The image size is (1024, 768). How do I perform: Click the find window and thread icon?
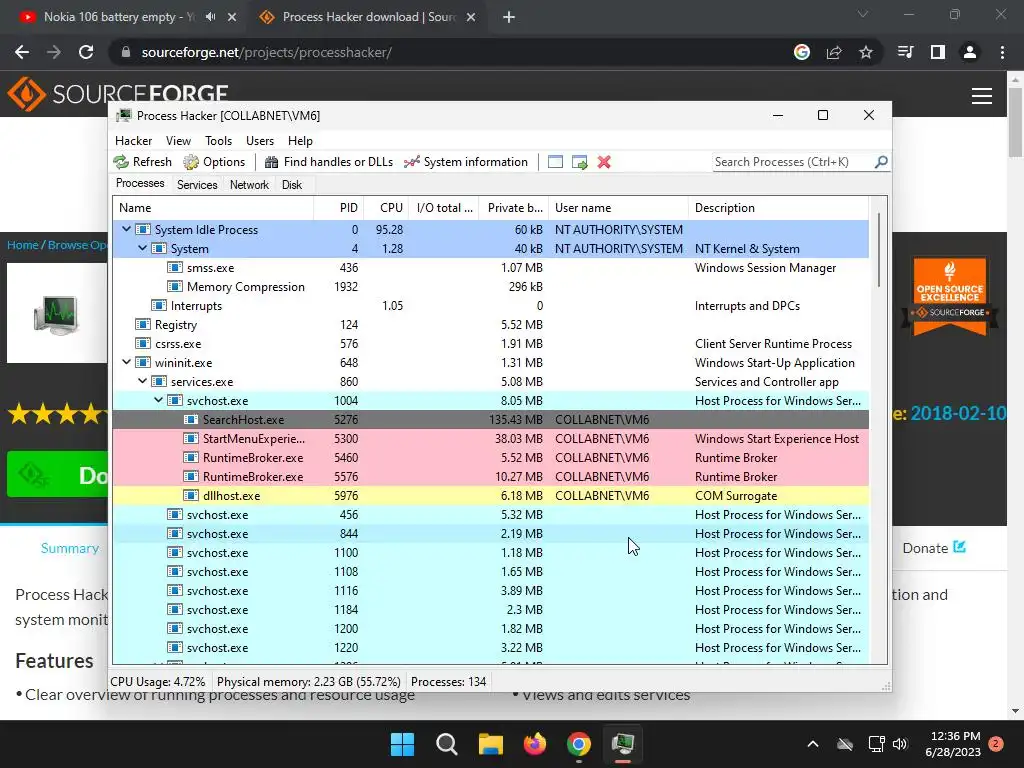[x=579, y=162]
